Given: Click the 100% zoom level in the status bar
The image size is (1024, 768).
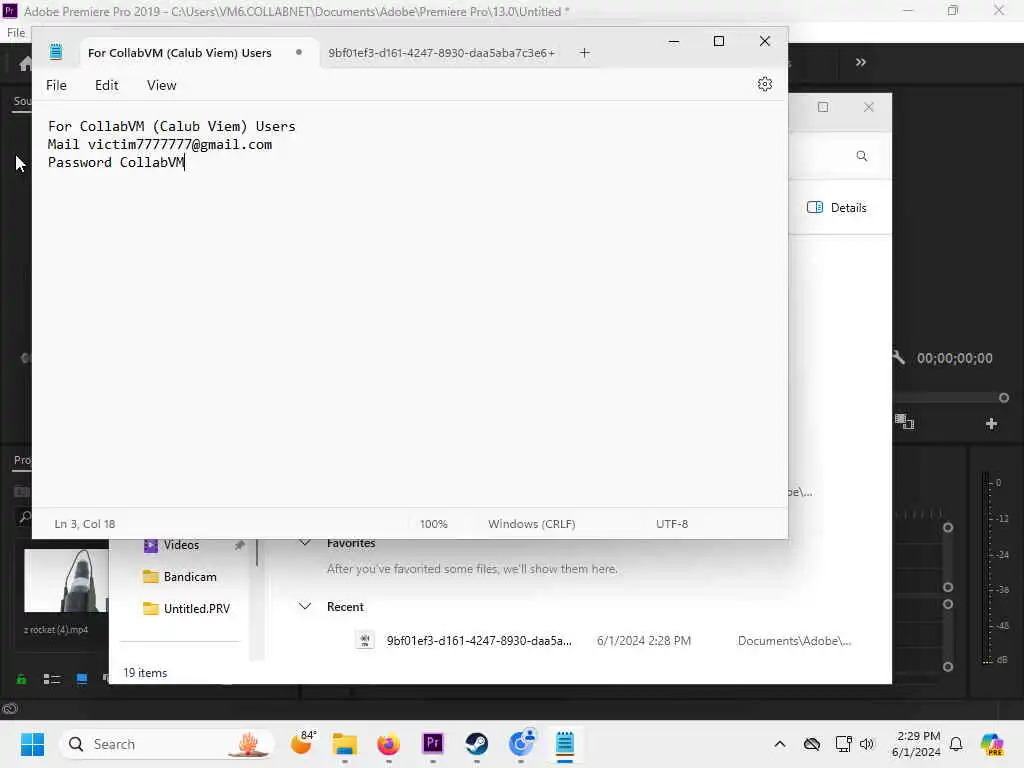Looking at the screenshot, I should point(434,524).
